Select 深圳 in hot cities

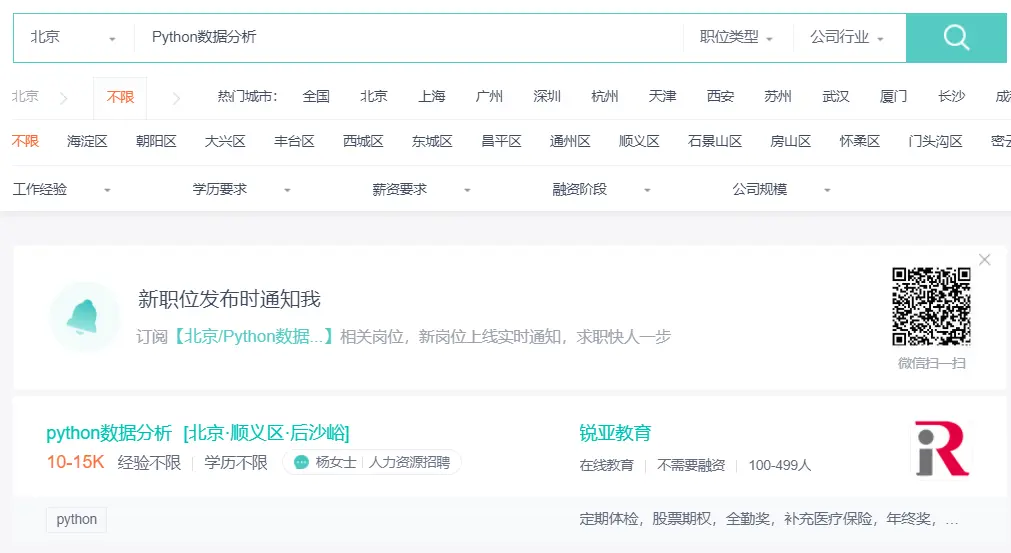tap(547, 97)
